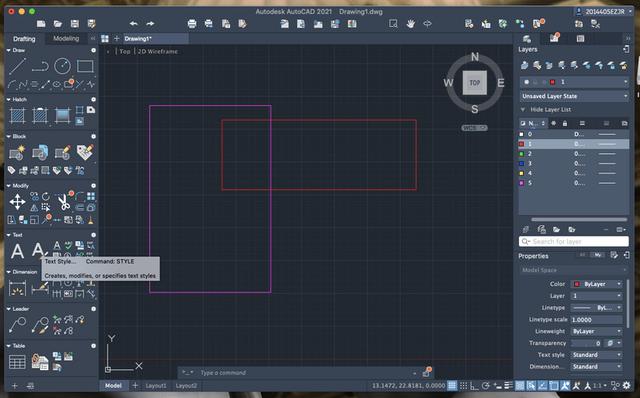Click the Insert Block icon
This screenshot has height=398, width=640.
40,152
